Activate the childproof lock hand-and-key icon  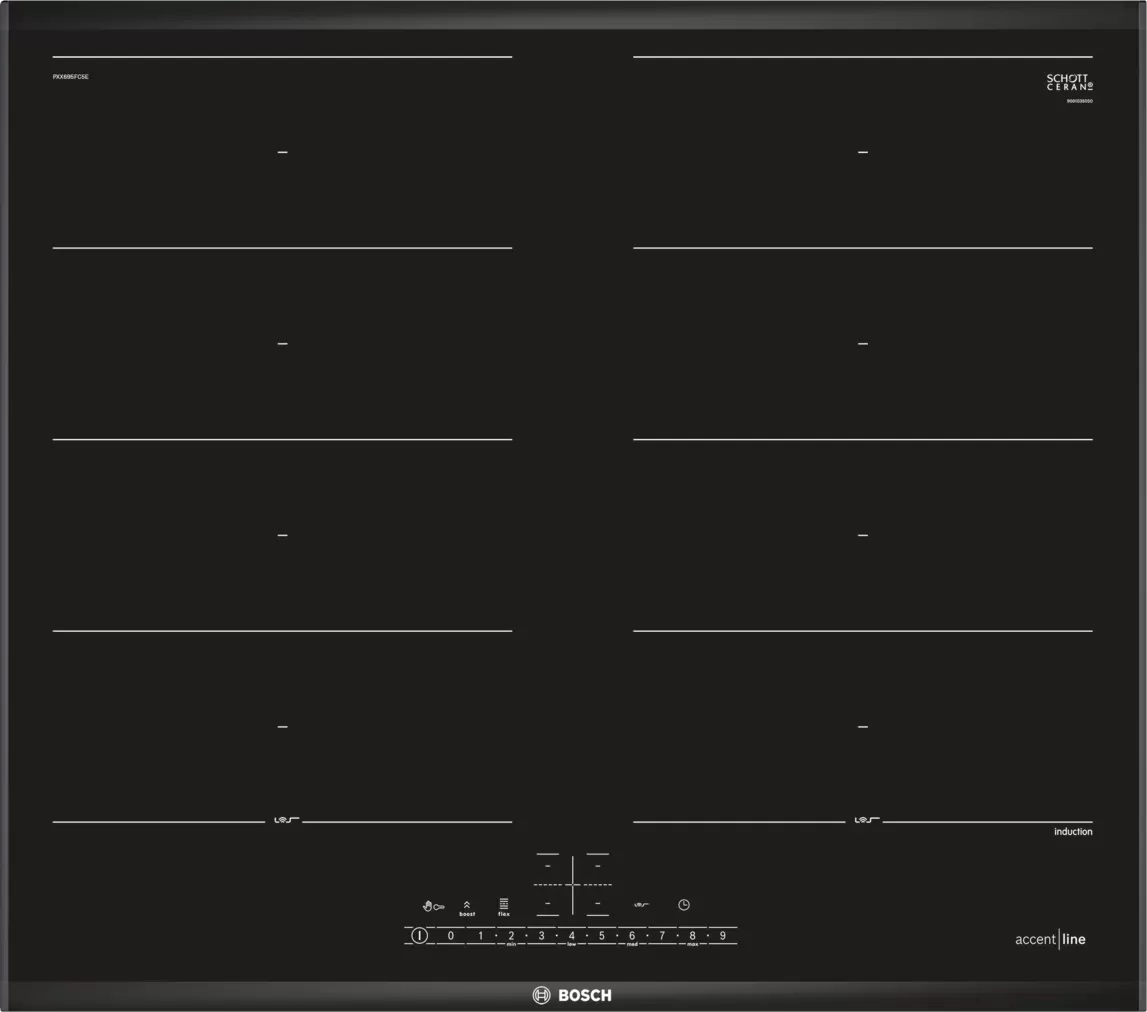(x=433, y=907)
